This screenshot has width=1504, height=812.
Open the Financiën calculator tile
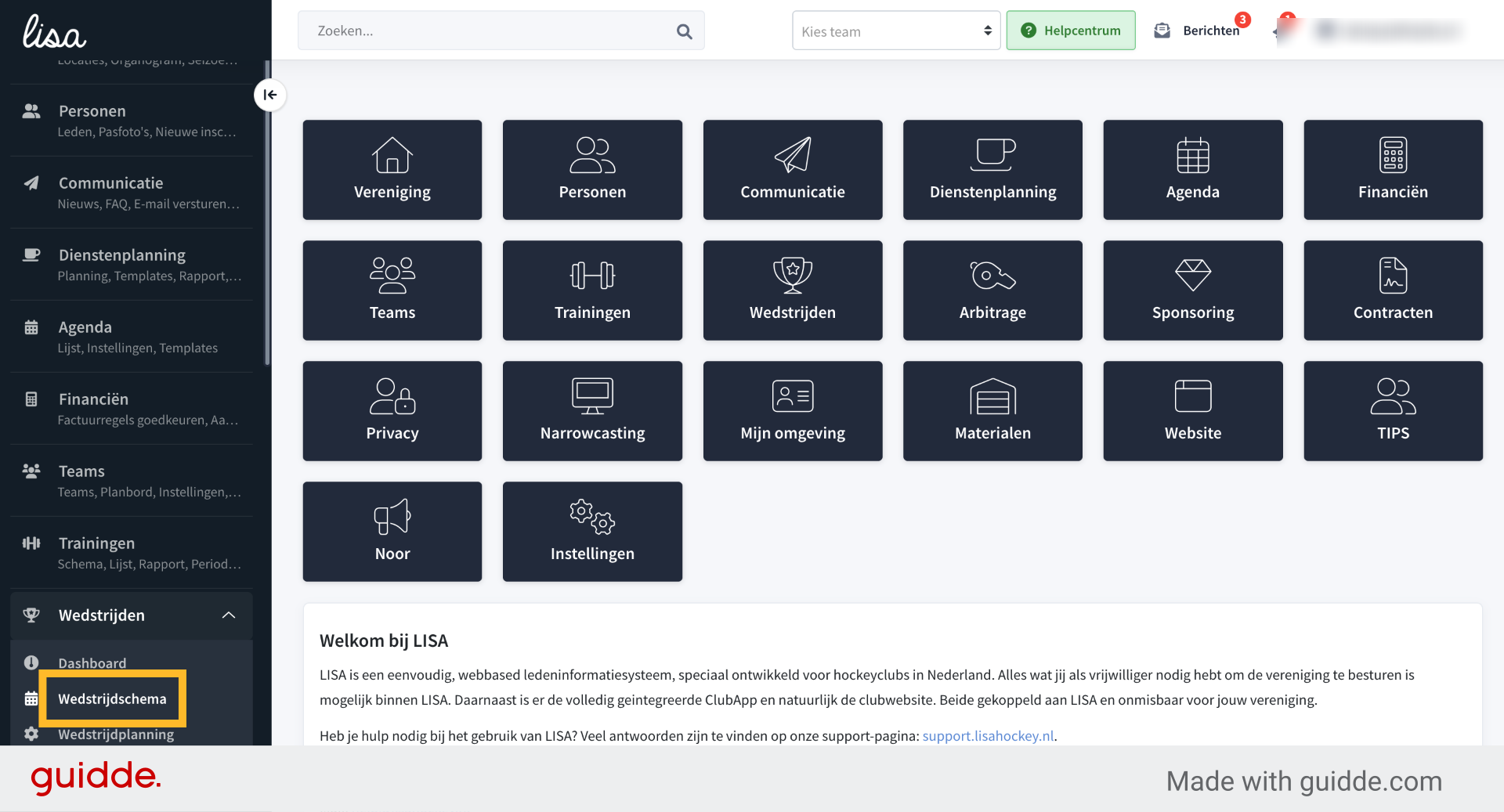pos(1393,169)
